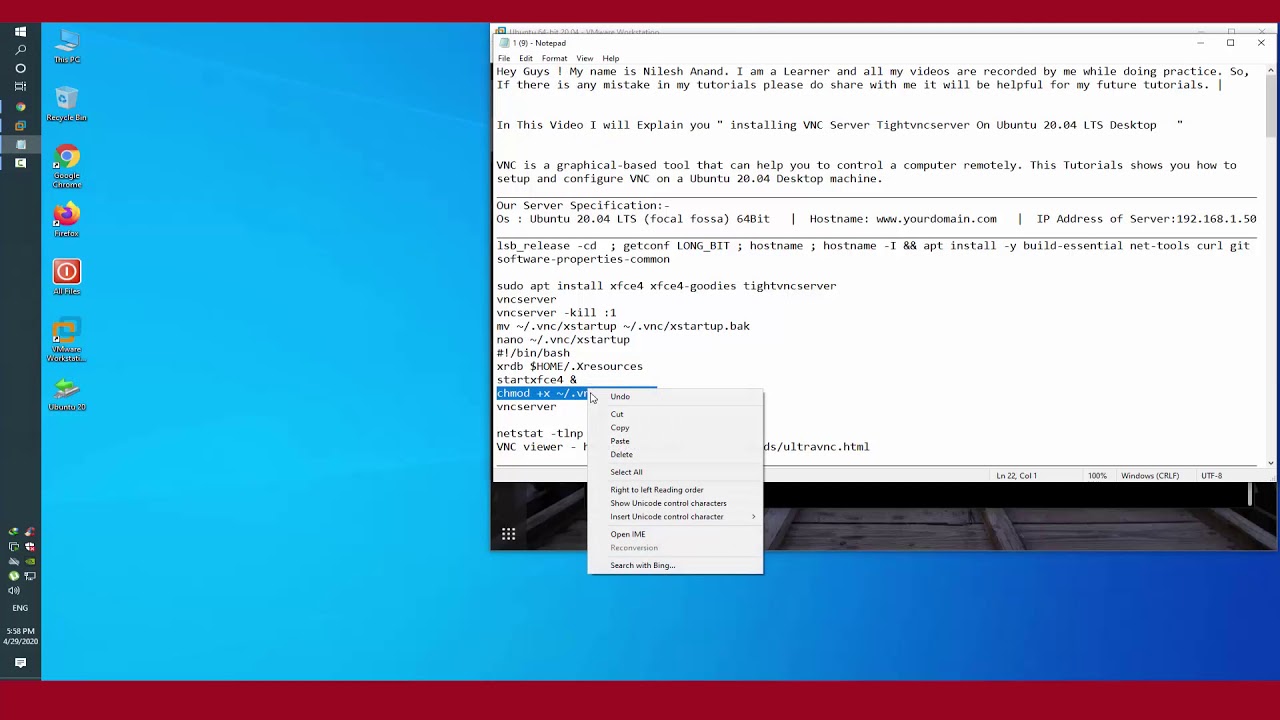Click the Notepad title bar '1 (9) - Notepad'

pos(539,43)
